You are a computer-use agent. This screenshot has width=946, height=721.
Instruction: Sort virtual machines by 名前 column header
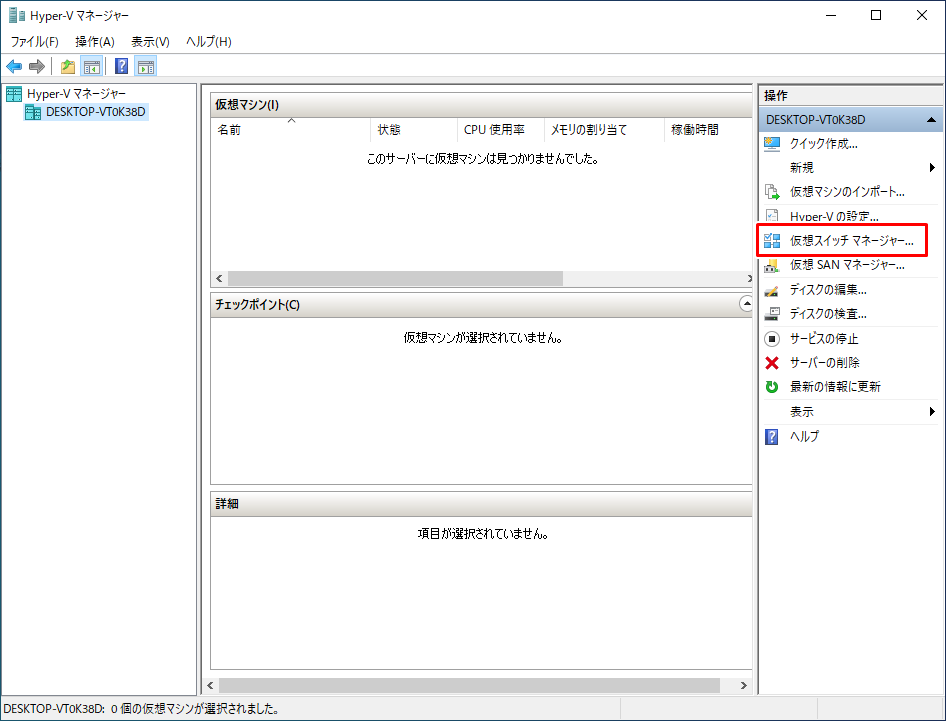[x=230, y=130]
